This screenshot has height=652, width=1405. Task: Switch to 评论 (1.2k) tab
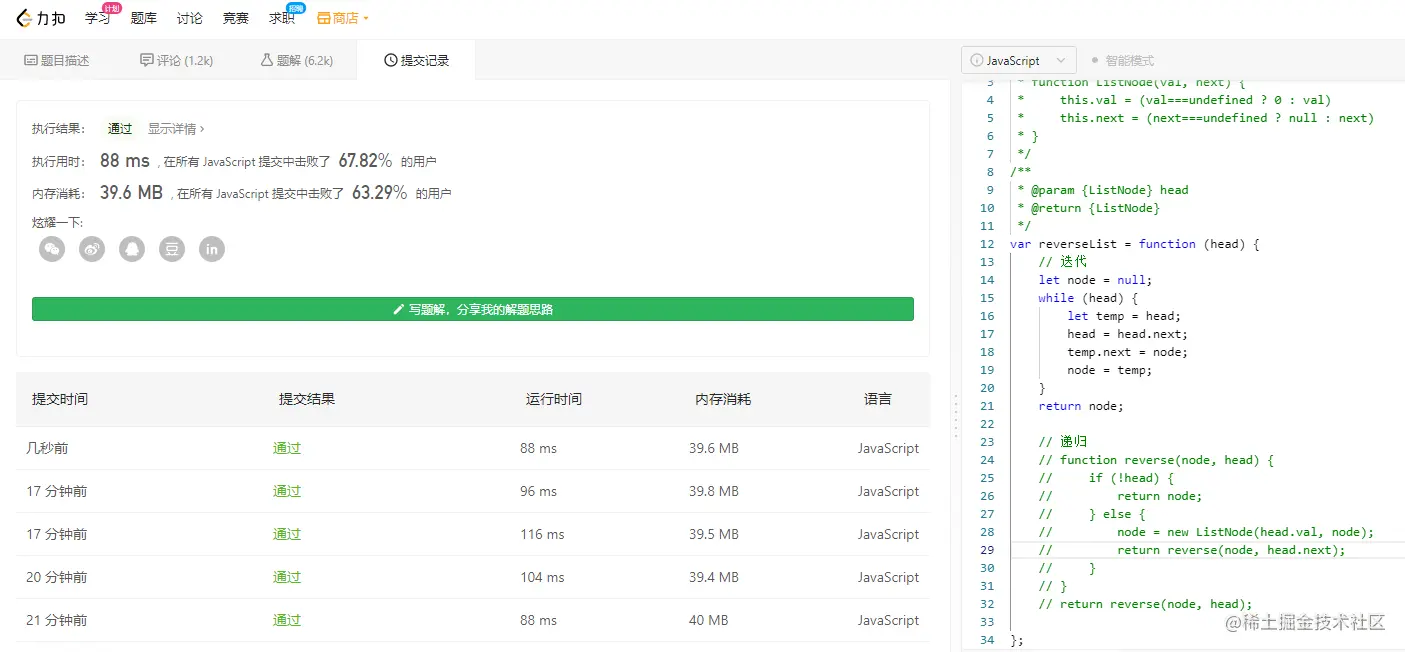[177, 60]
